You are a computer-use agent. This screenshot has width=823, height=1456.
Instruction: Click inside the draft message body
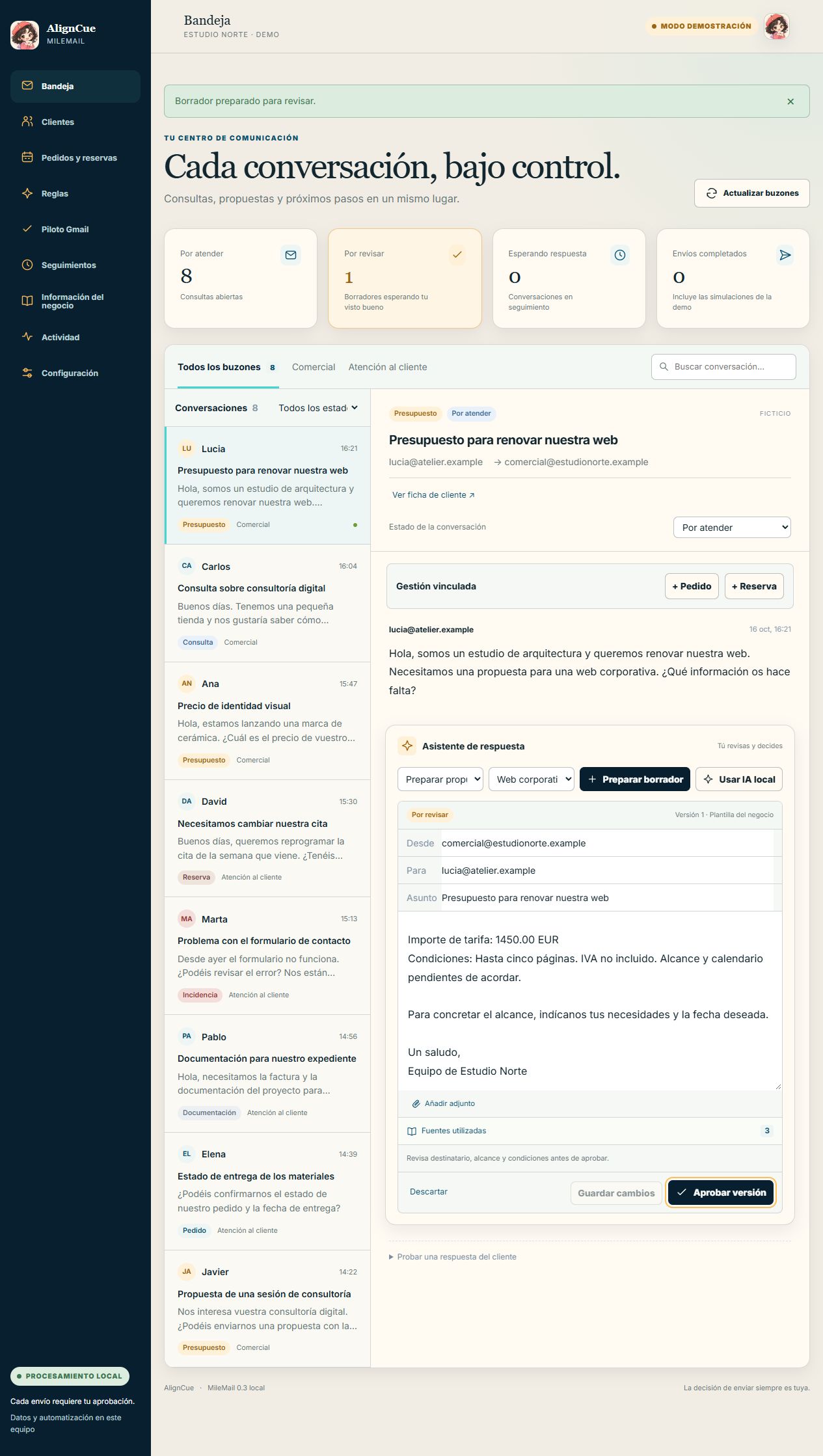(x=589, y=1002)
